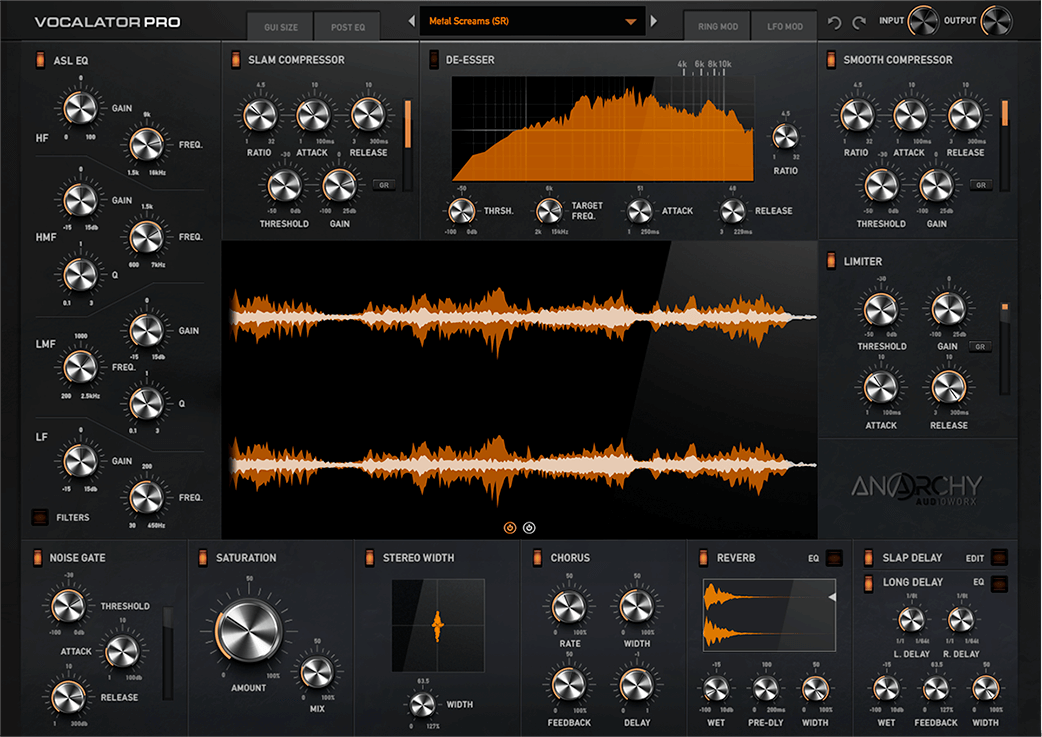The width and height of the screenshot is (1042, 737).
Task: Click the Limiter RELEASE knob
Action: (949, 387)
